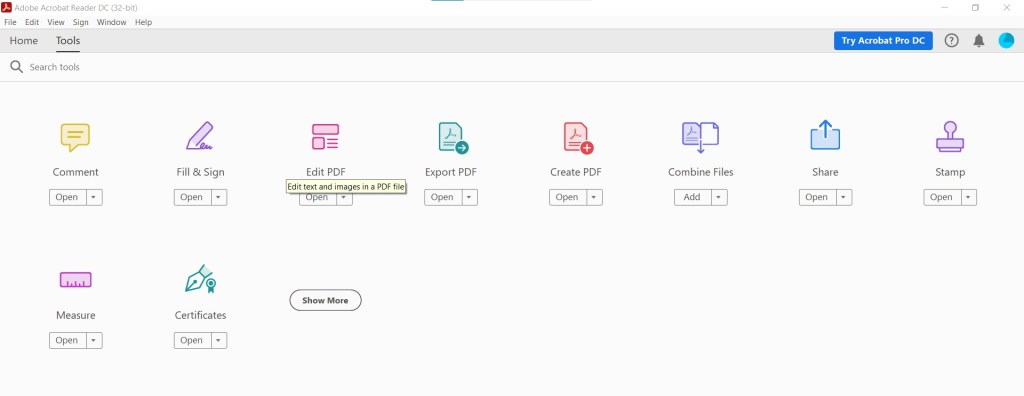The height and width of the screenshot is (396, 1024).
Task: Expand the Measure dropdown arrow
Action: click(x=94, y=340)
